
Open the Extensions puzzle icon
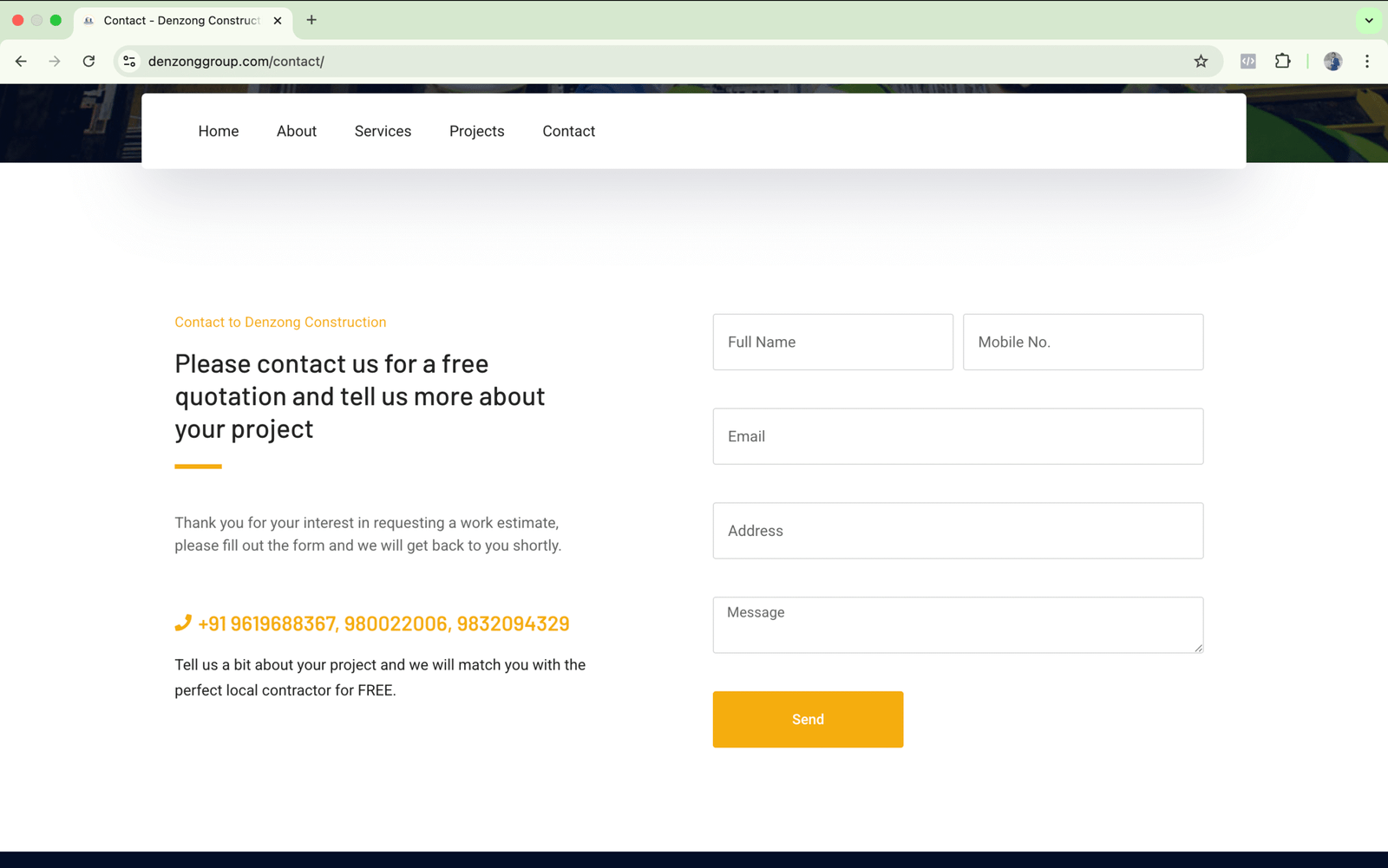[x=1282, y=62]
